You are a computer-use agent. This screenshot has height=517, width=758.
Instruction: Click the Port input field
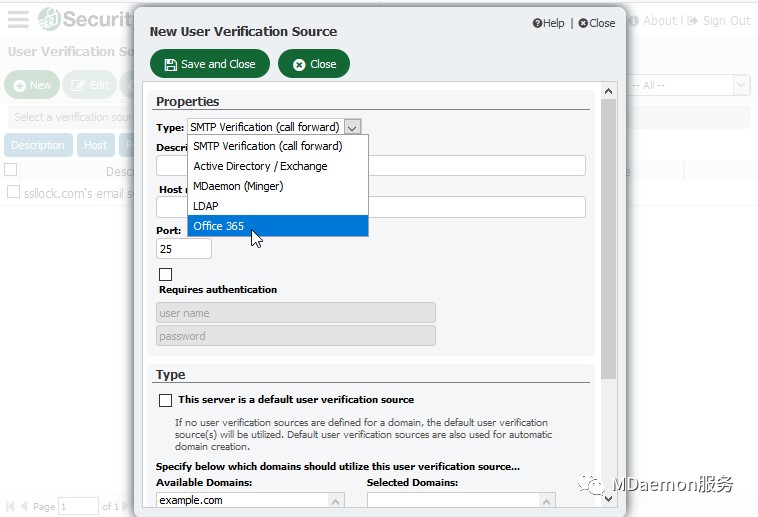click(x=184, y=249)
